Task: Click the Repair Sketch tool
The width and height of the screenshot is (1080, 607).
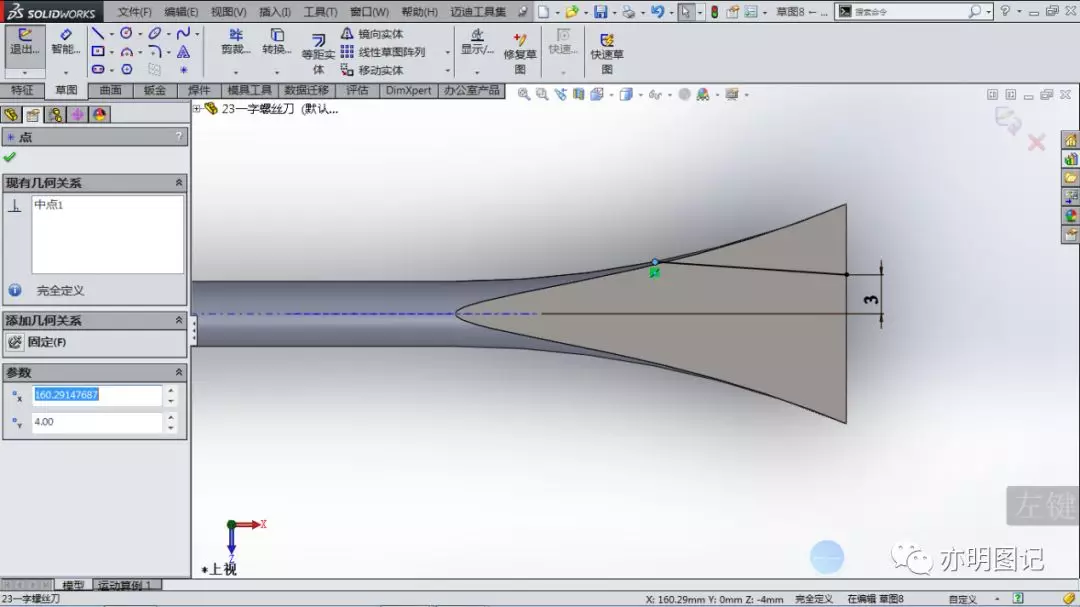Action: click(519, 53)
